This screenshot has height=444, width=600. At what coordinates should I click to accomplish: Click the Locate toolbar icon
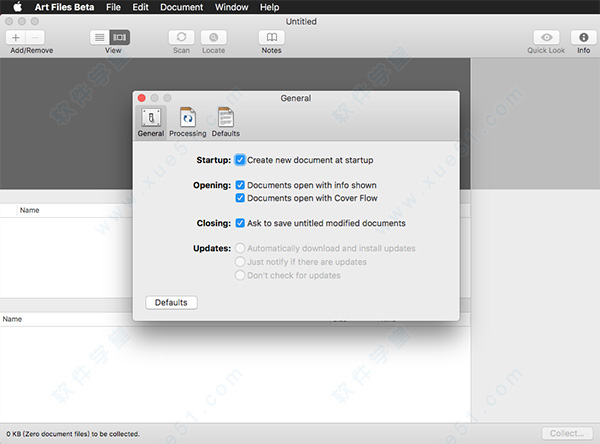214,38
